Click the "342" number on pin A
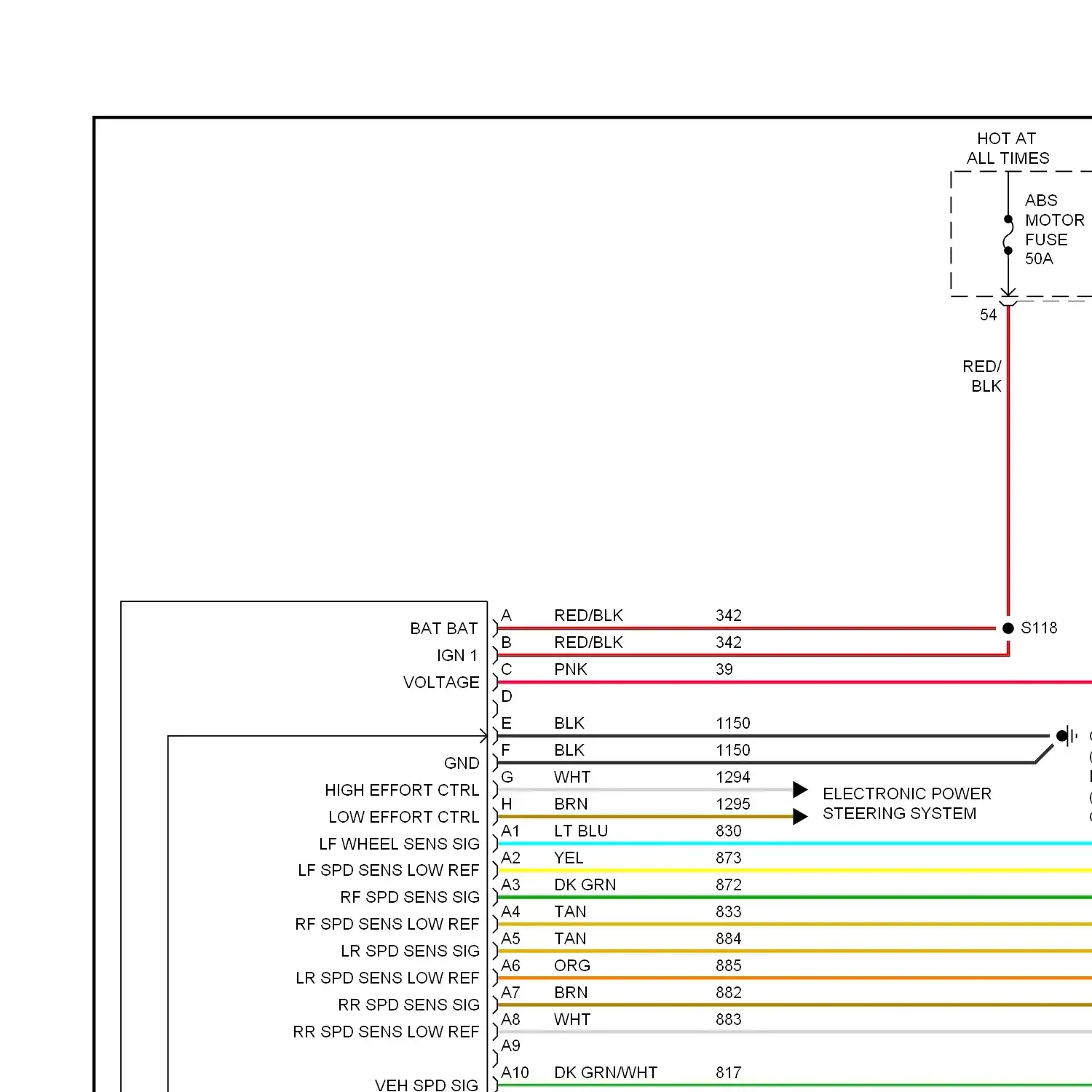 pos(729,616)
